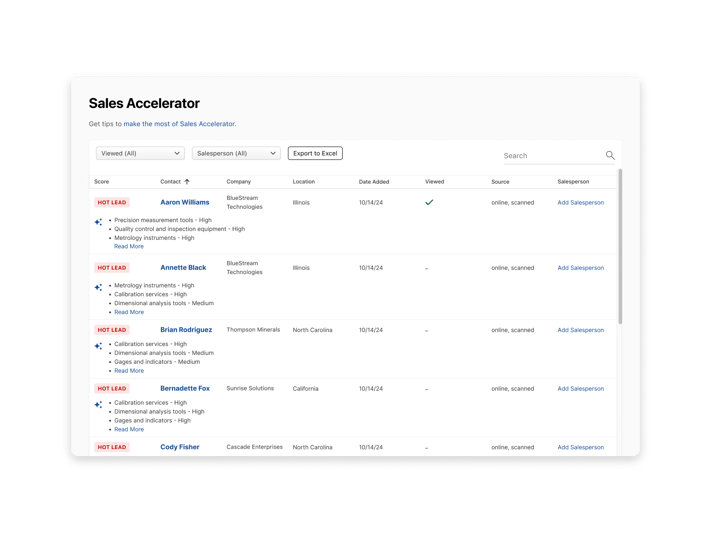Sort by the Date Added column header
711x533 pixels.
pyautogui.click(x=374, y=182)
